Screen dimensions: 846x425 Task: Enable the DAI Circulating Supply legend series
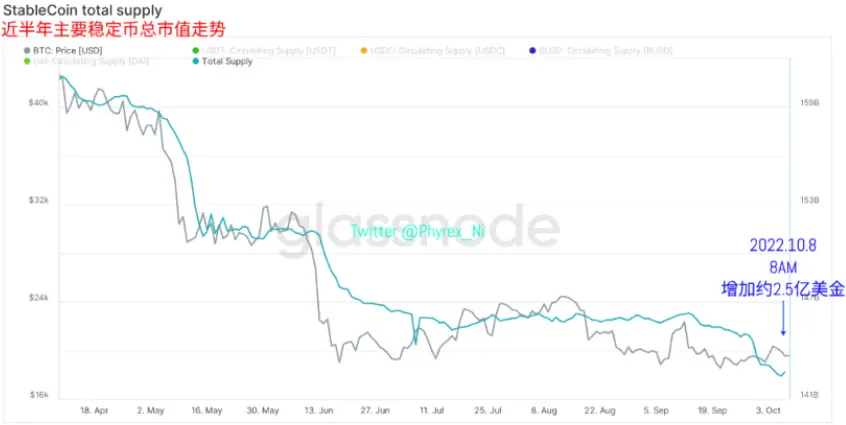[87, 61]
